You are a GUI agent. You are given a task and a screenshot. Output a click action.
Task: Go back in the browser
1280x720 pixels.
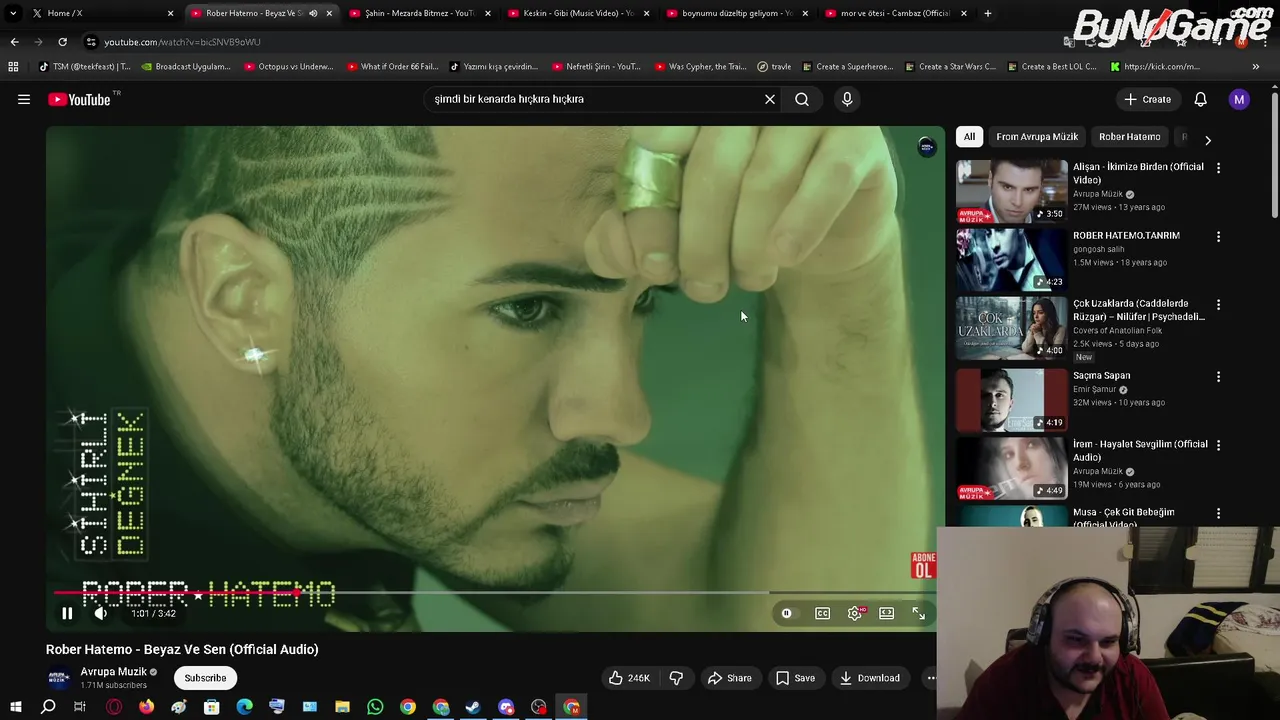point(14,42)
